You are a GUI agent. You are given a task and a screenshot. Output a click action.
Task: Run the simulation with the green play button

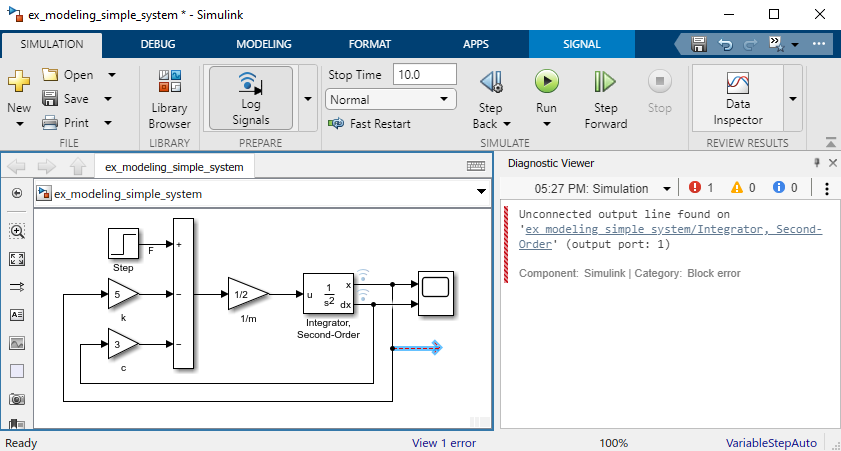546,82
